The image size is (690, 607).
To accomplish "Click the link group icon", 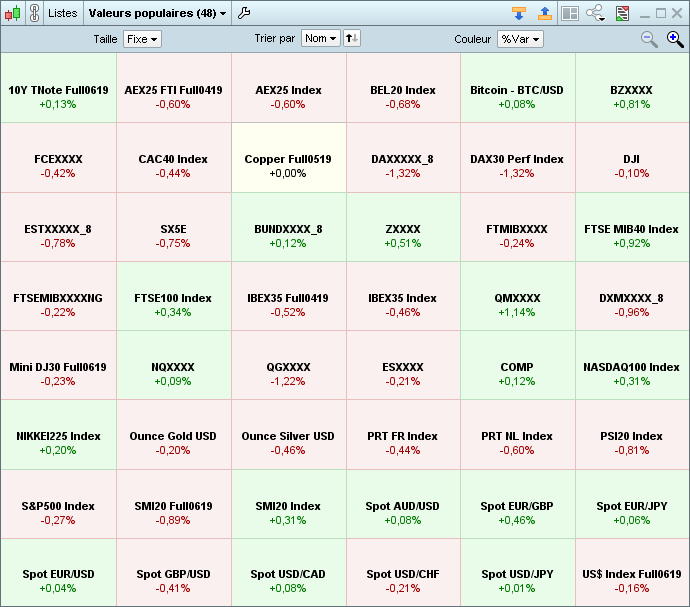I will (34, 13).
